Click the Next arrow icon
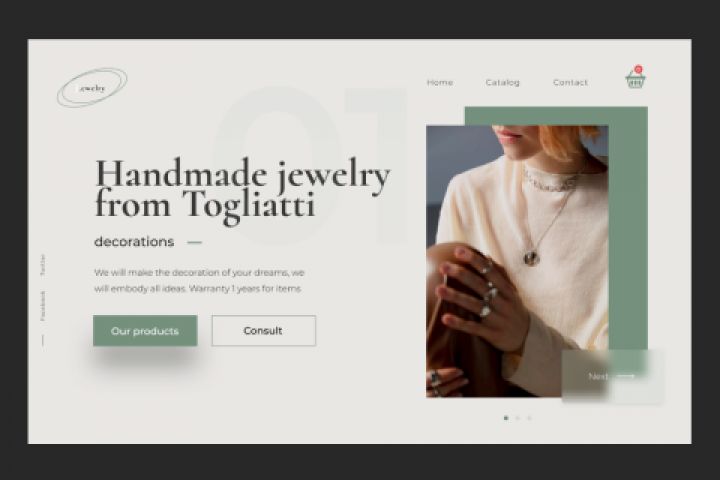Viewport: 720px width, 480px height. tap(625, 376)
